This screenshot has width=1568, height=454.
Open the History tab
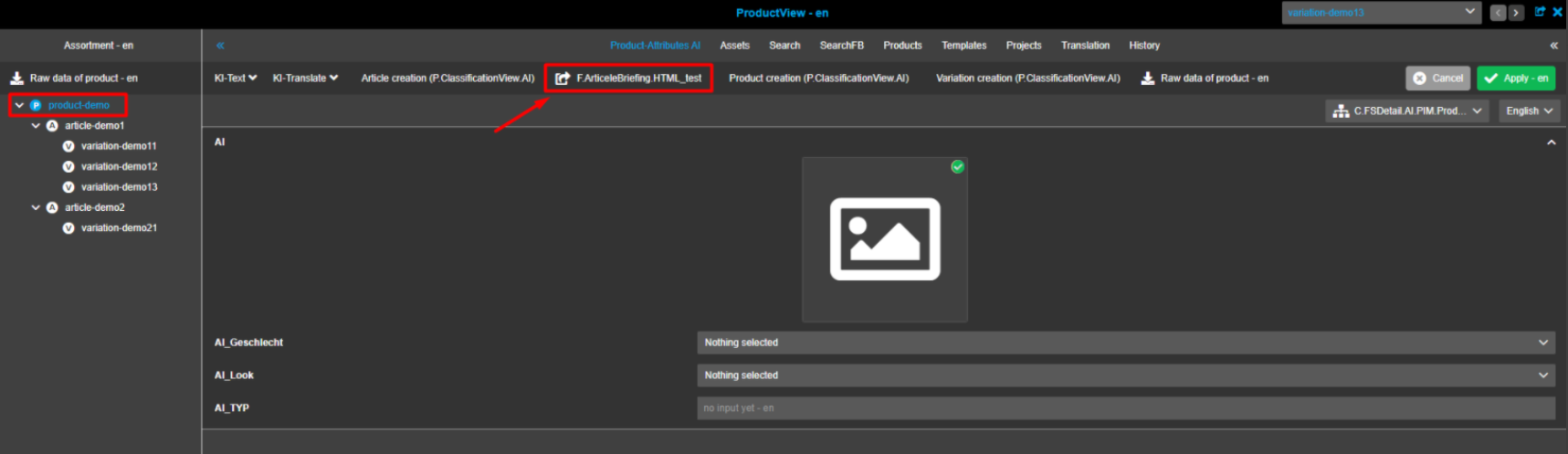pyautogui.click(x=1143, y=45)
